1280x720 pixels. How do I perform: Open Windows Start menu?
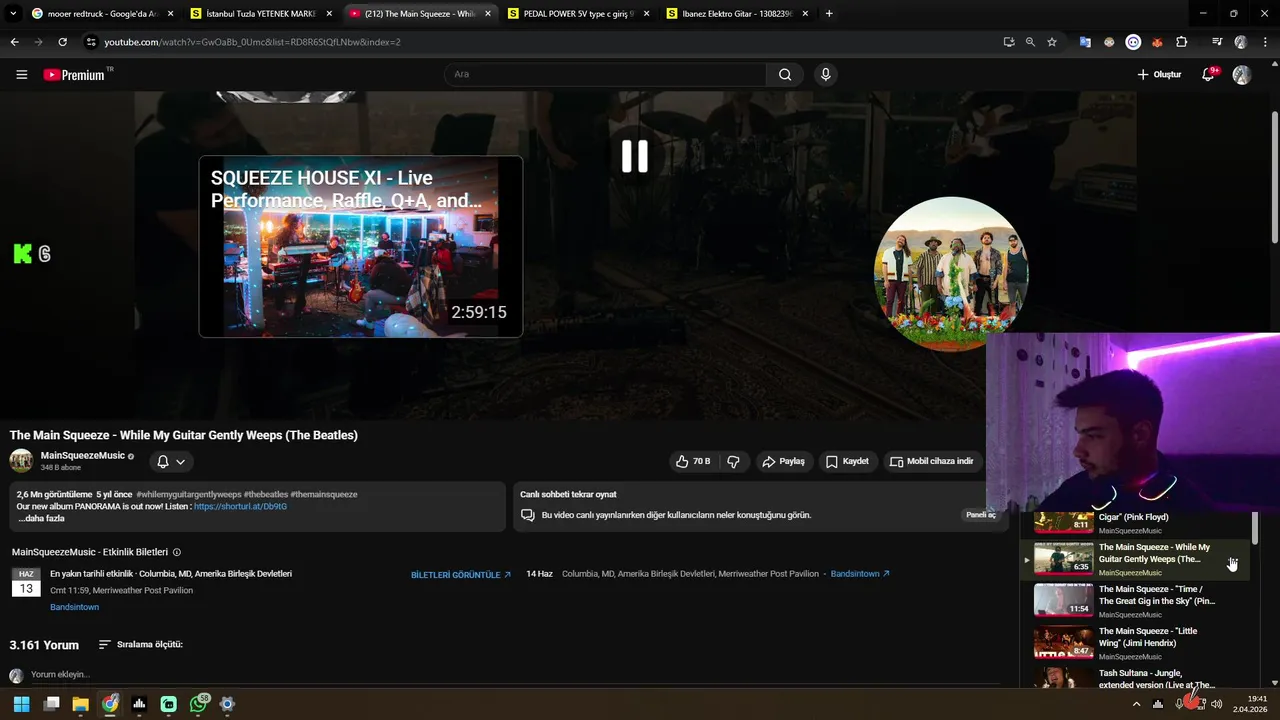pyautogui.click(x=22, y=704)
